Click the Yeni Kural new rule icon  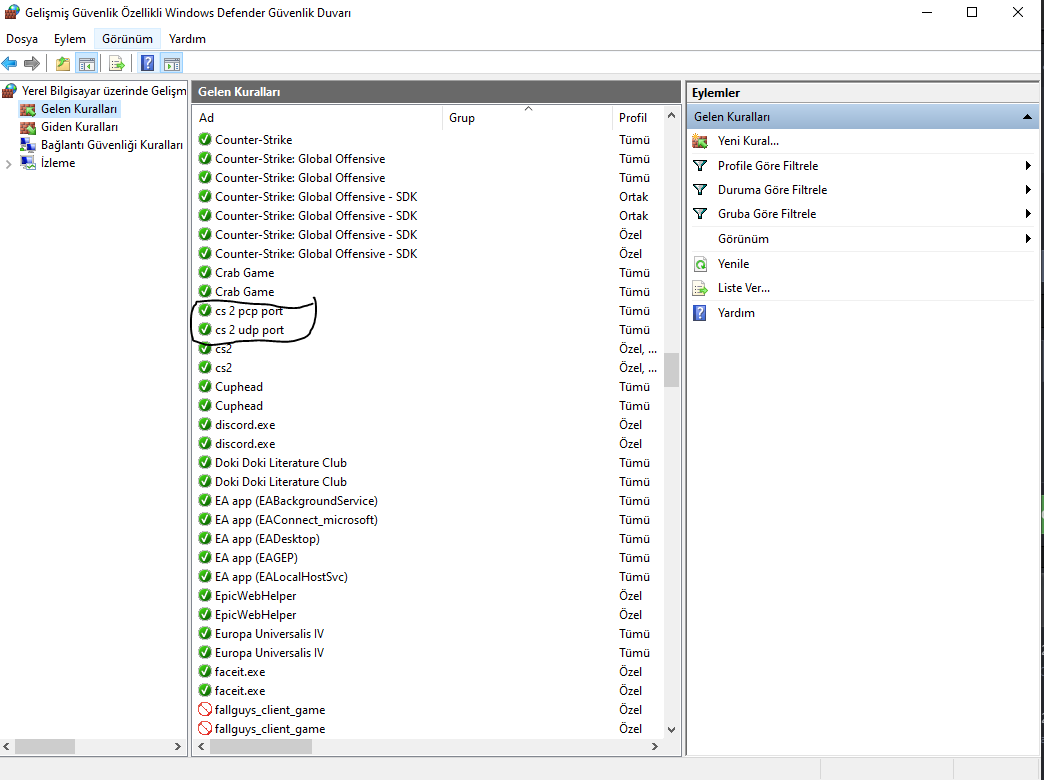click(x=700, y=141)
